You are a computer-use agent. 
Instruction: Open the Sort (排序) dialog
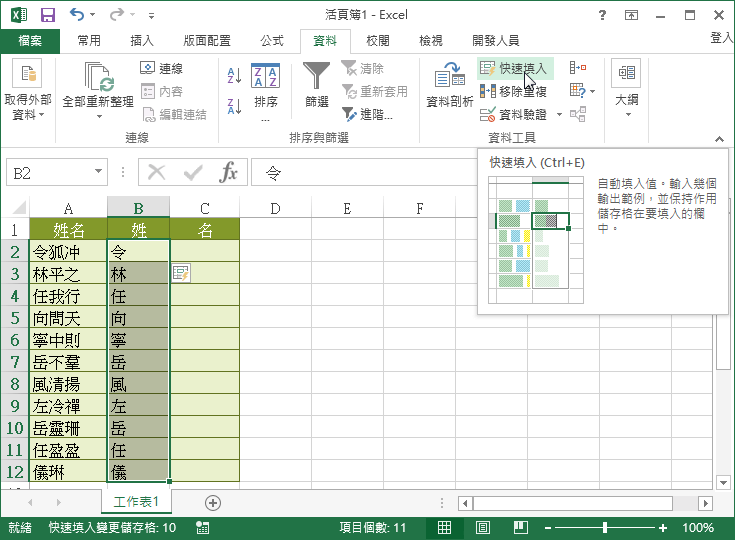pos(265,91)
